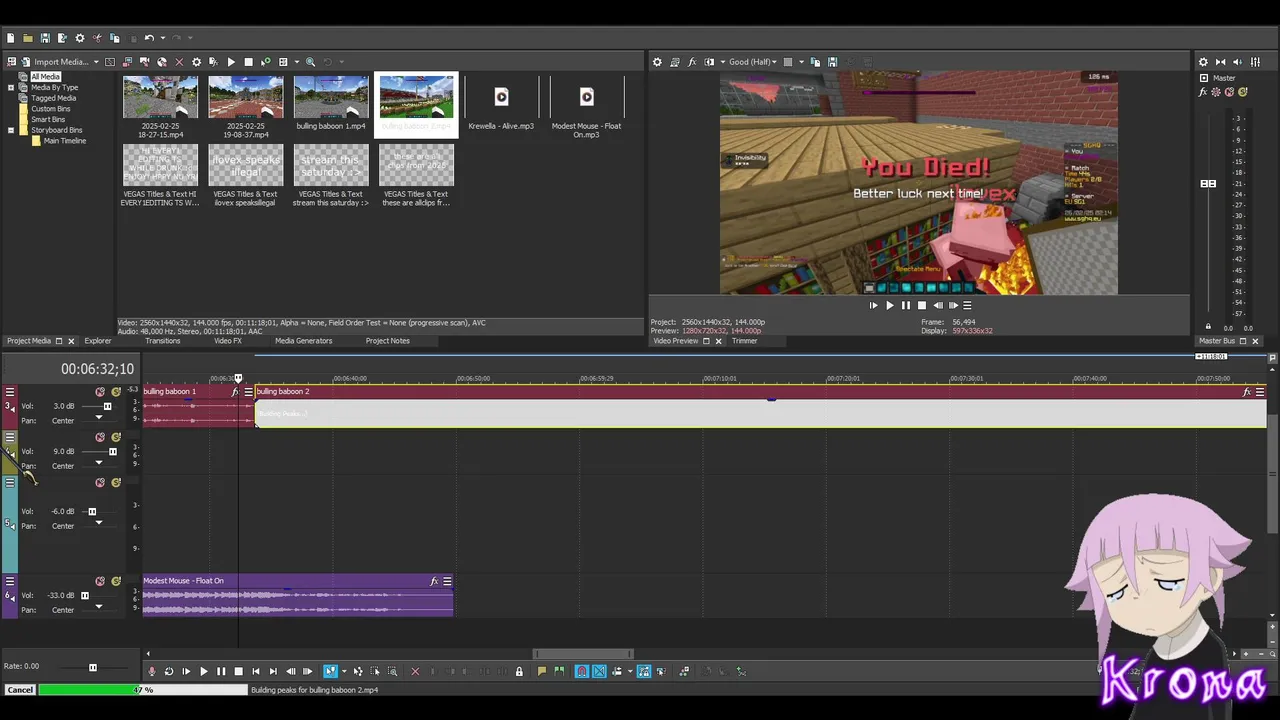This screenshot has height=720, width=1280.
Task: Open Video Output FX in preview toolbar
Action: coord(692,62)
